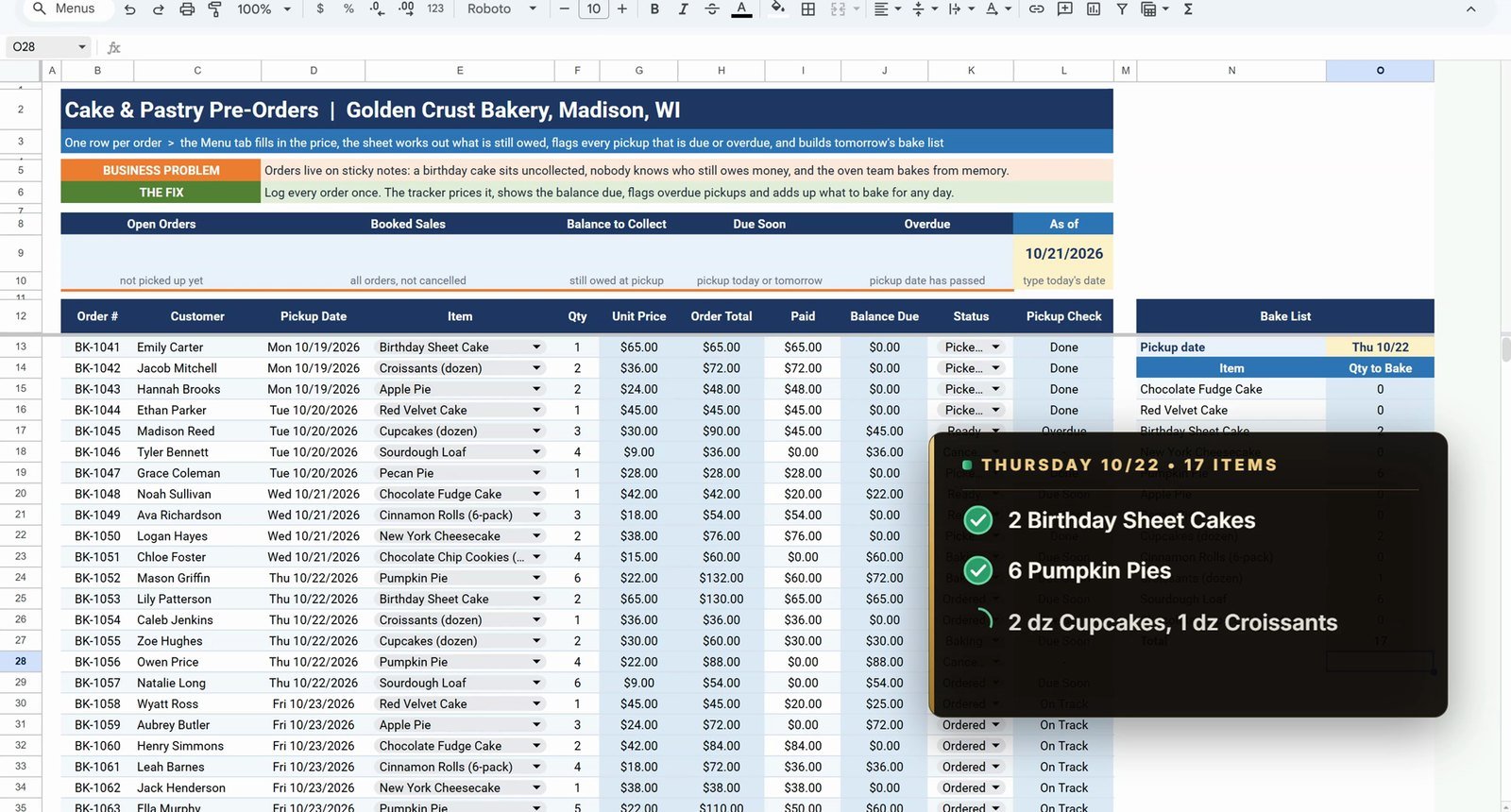The width and height of the screenshot is (1511, 812).
Task: Open the text color picker
Action: click(742, 9)
